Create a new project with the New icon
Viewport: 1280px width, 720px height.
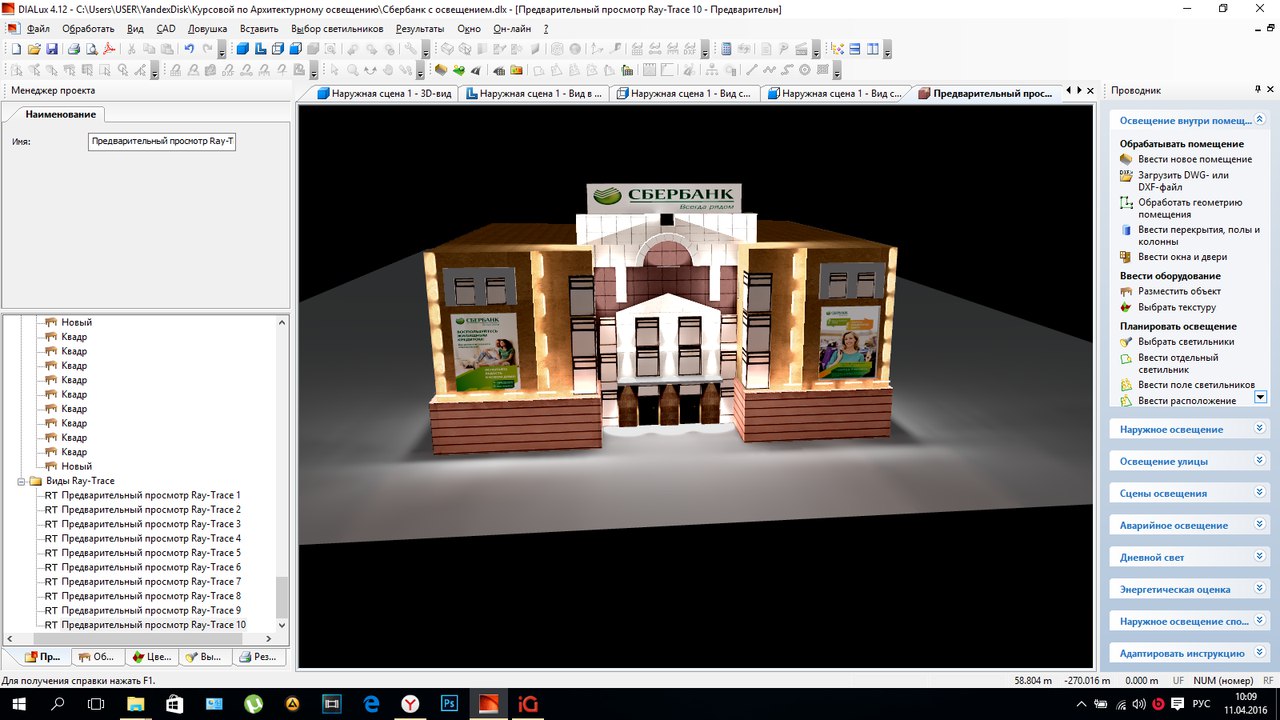click(x=16, y=49)
